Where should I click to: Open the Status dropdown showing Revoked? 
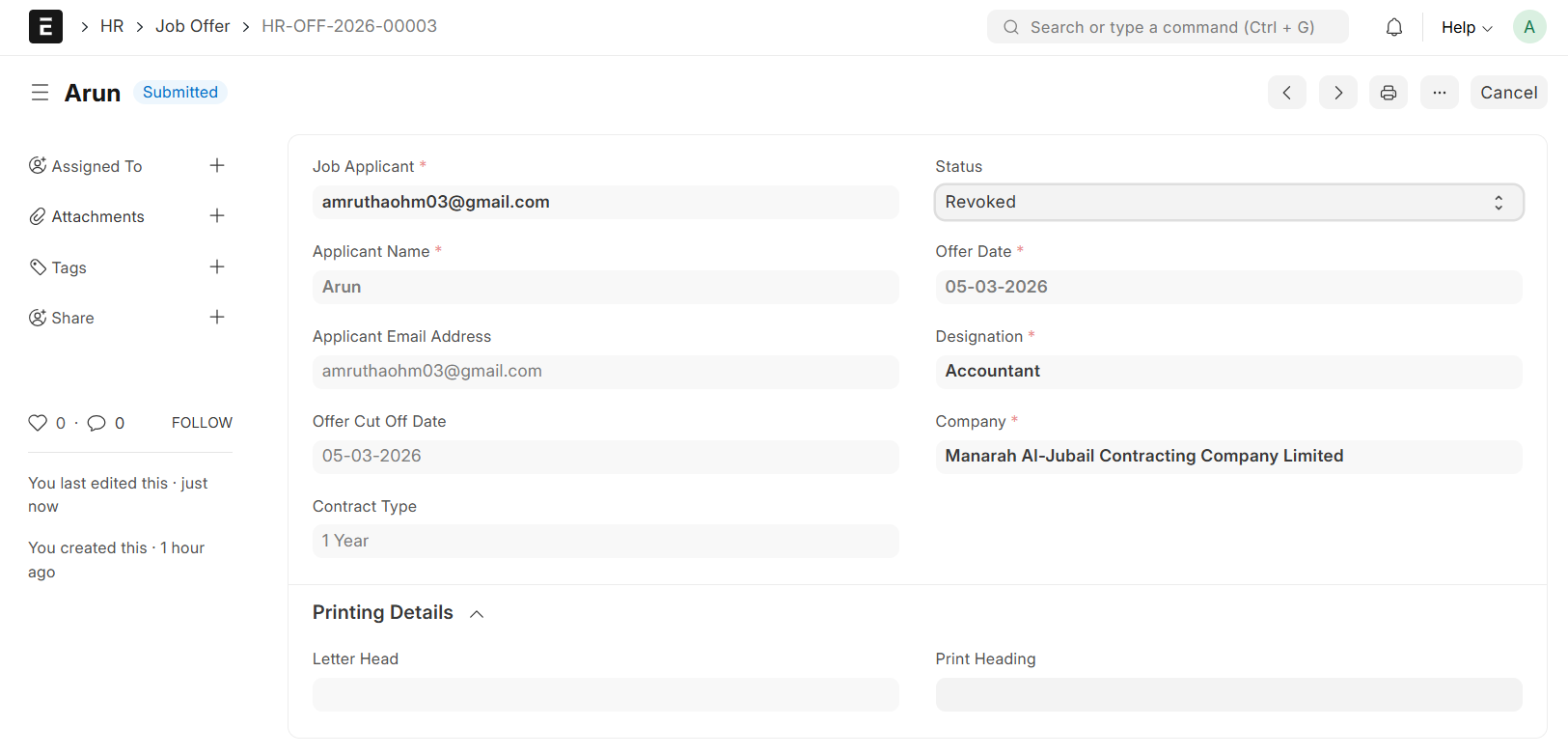click(x=1228, y=203)
